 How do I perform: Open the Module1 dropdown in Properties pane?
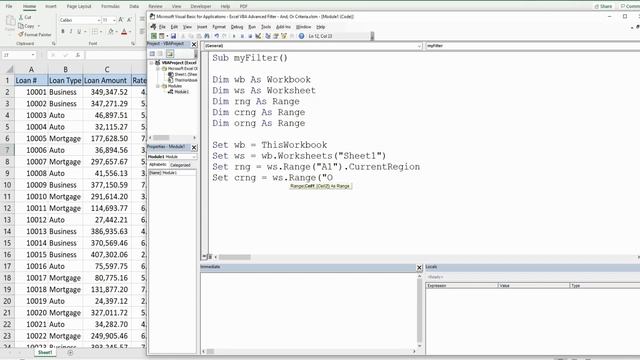(x=194, y=157)
